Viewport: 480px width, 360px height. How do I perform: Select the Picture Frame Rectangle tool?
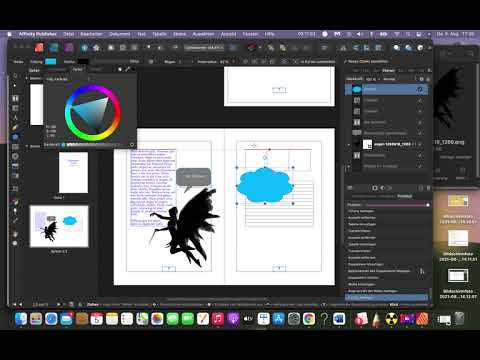pyautogui.click(x=15, y=147)
